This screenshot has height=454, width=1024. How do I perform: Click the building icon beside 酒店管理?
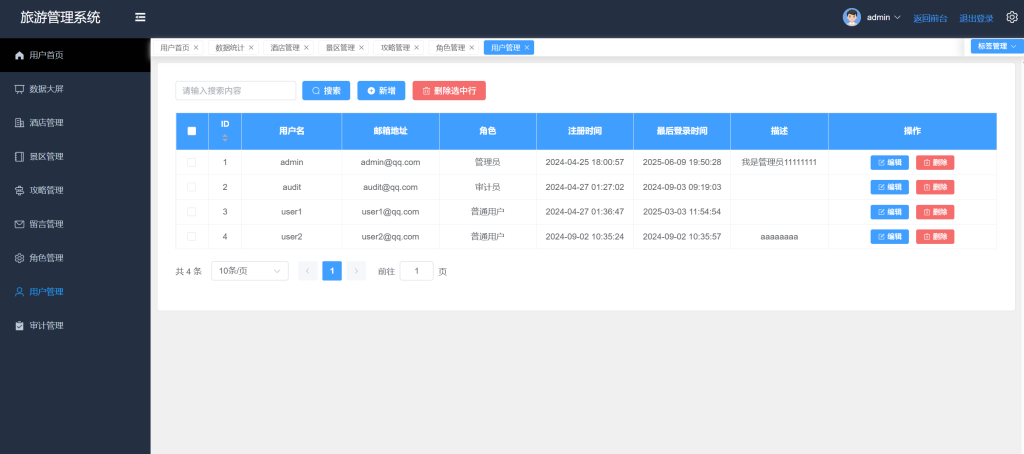[20, 123]
